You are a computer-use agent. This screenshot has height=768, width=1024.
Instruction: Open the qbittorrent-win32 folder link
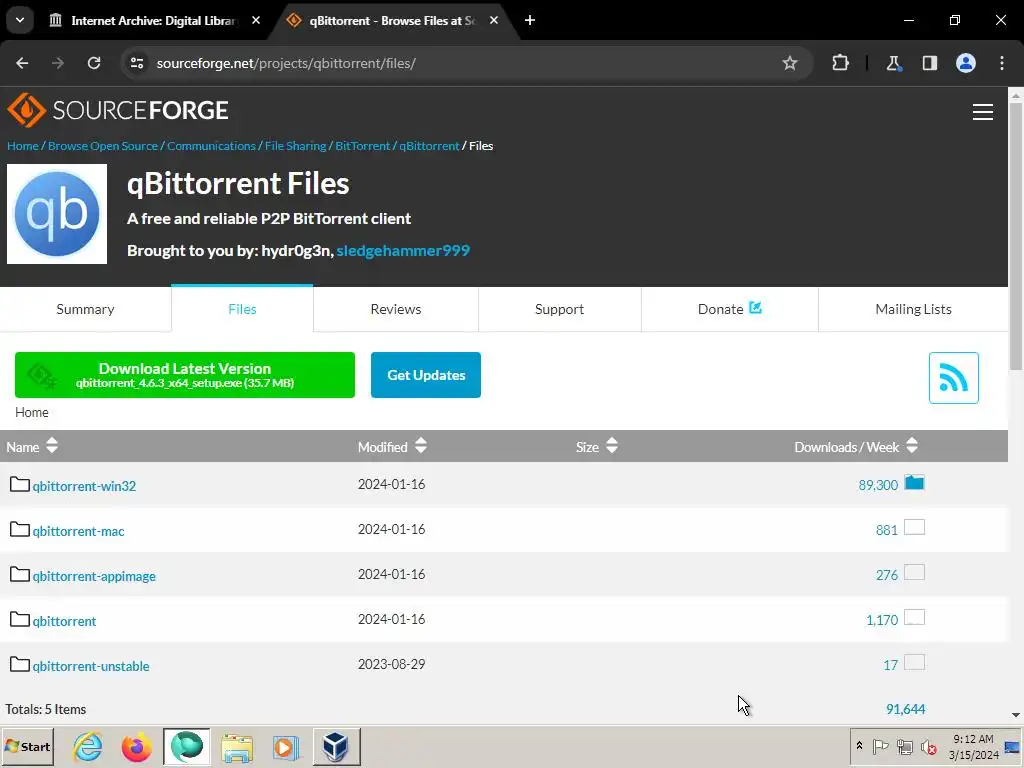[x=84, y=486]
